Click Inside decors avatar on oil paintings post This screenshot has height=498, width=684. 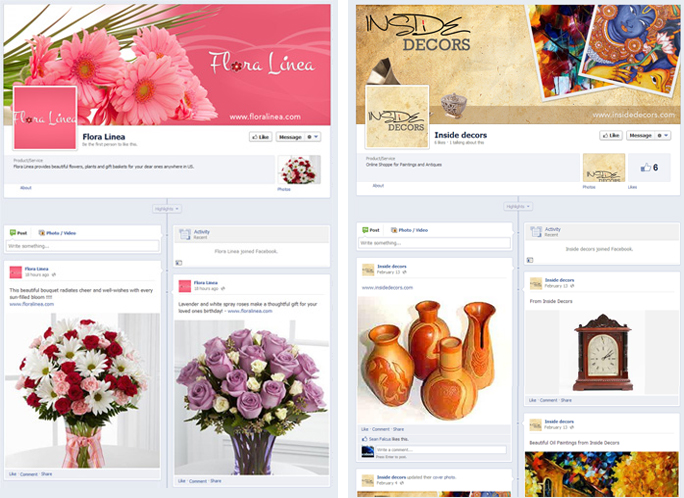click(536, 425)
